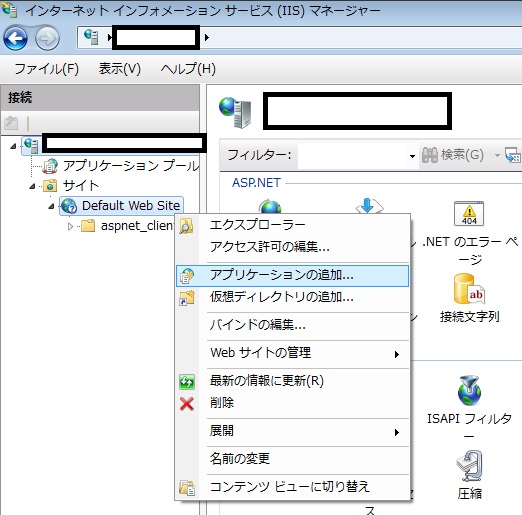The width and height of the screenshot is (522, 515).
Task: Click the grayed forward navigation arrow
Action: (x=47, y=39)
